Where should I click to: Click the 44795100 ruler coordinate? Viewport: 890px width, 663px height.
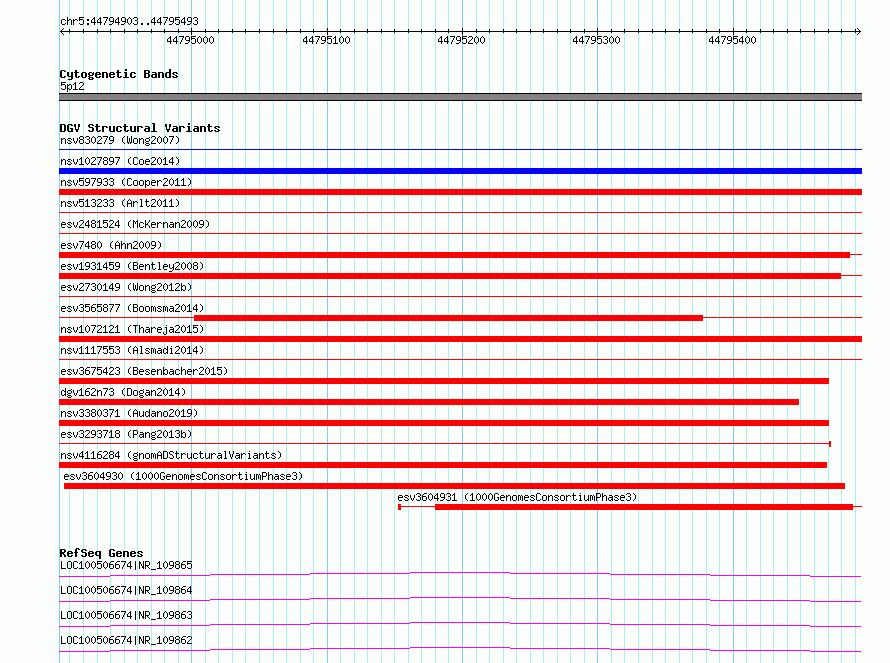point(326,40)
